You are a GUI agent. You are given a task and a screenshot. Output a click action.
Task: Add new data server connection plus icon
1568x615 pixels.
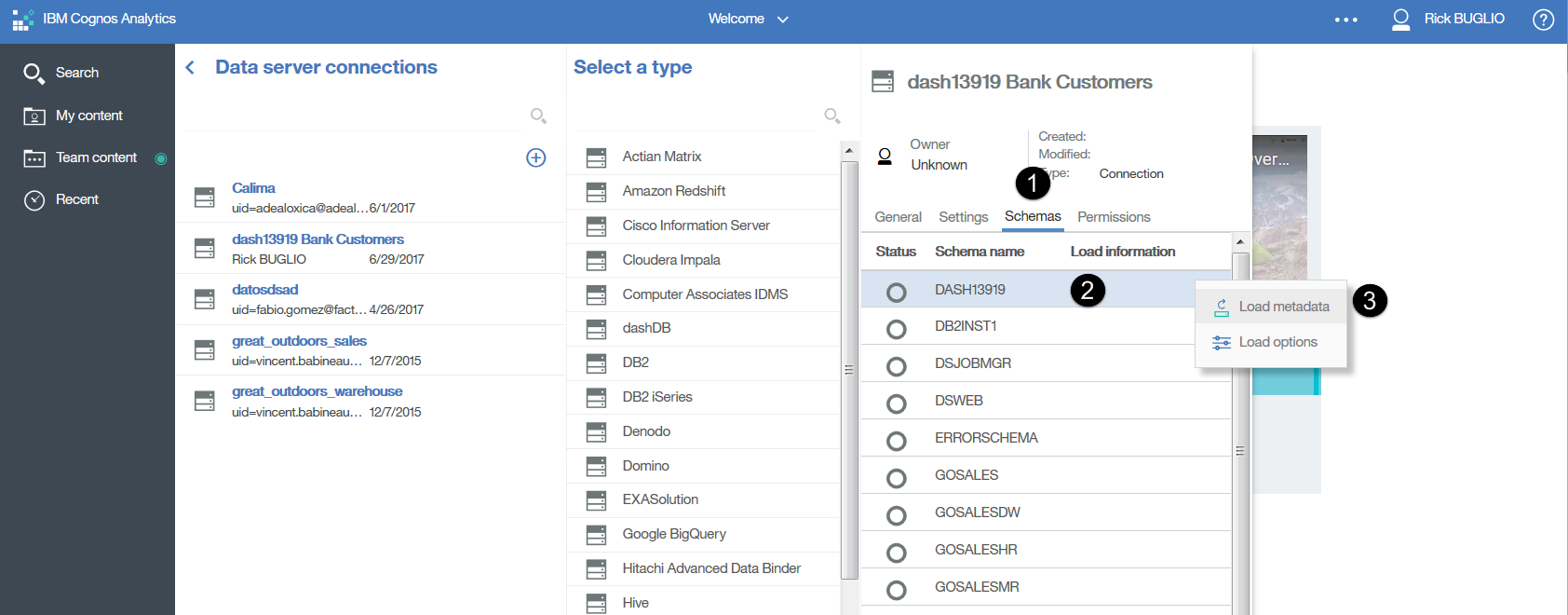click(536, 157)
